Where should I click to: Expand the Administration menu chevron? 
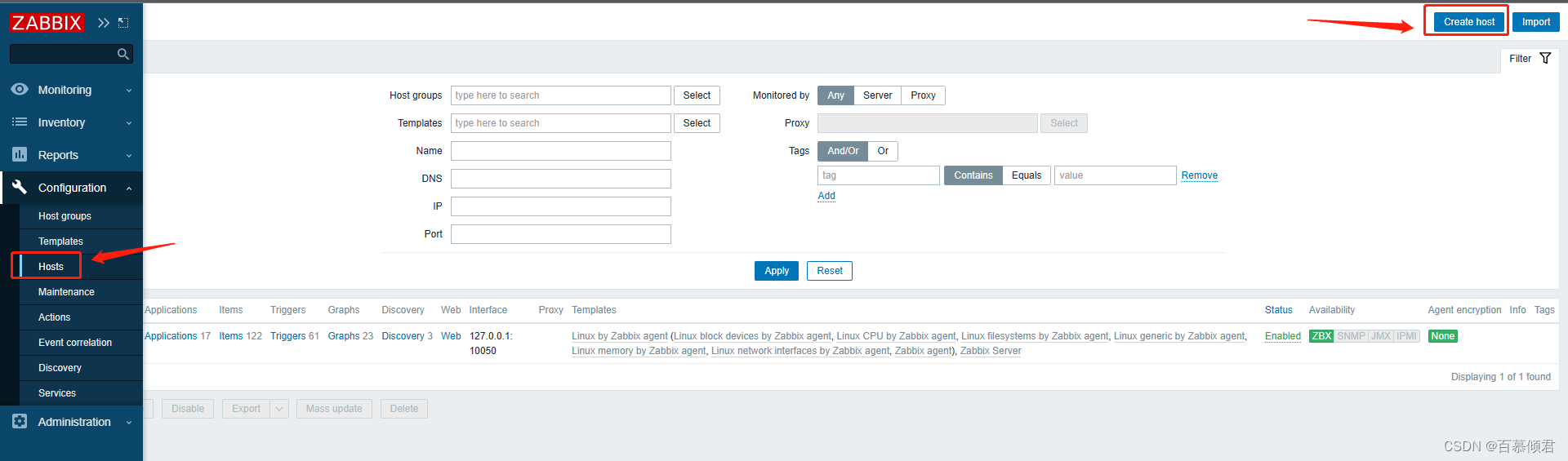point(129,423)
